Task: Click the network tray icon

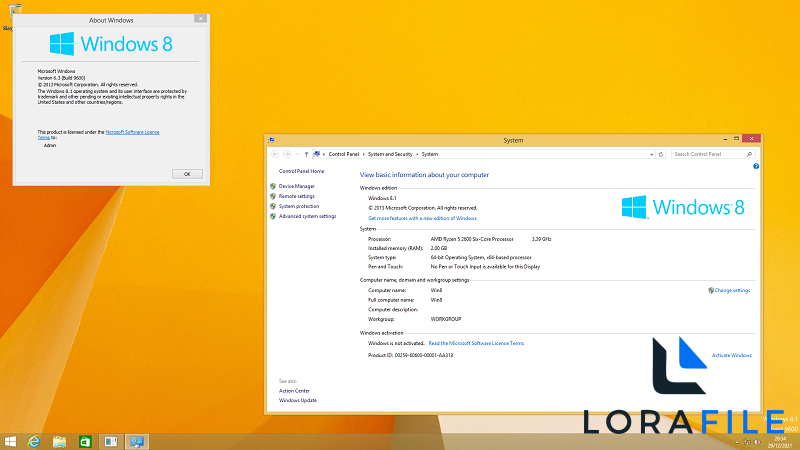Action: pos(747,442)
